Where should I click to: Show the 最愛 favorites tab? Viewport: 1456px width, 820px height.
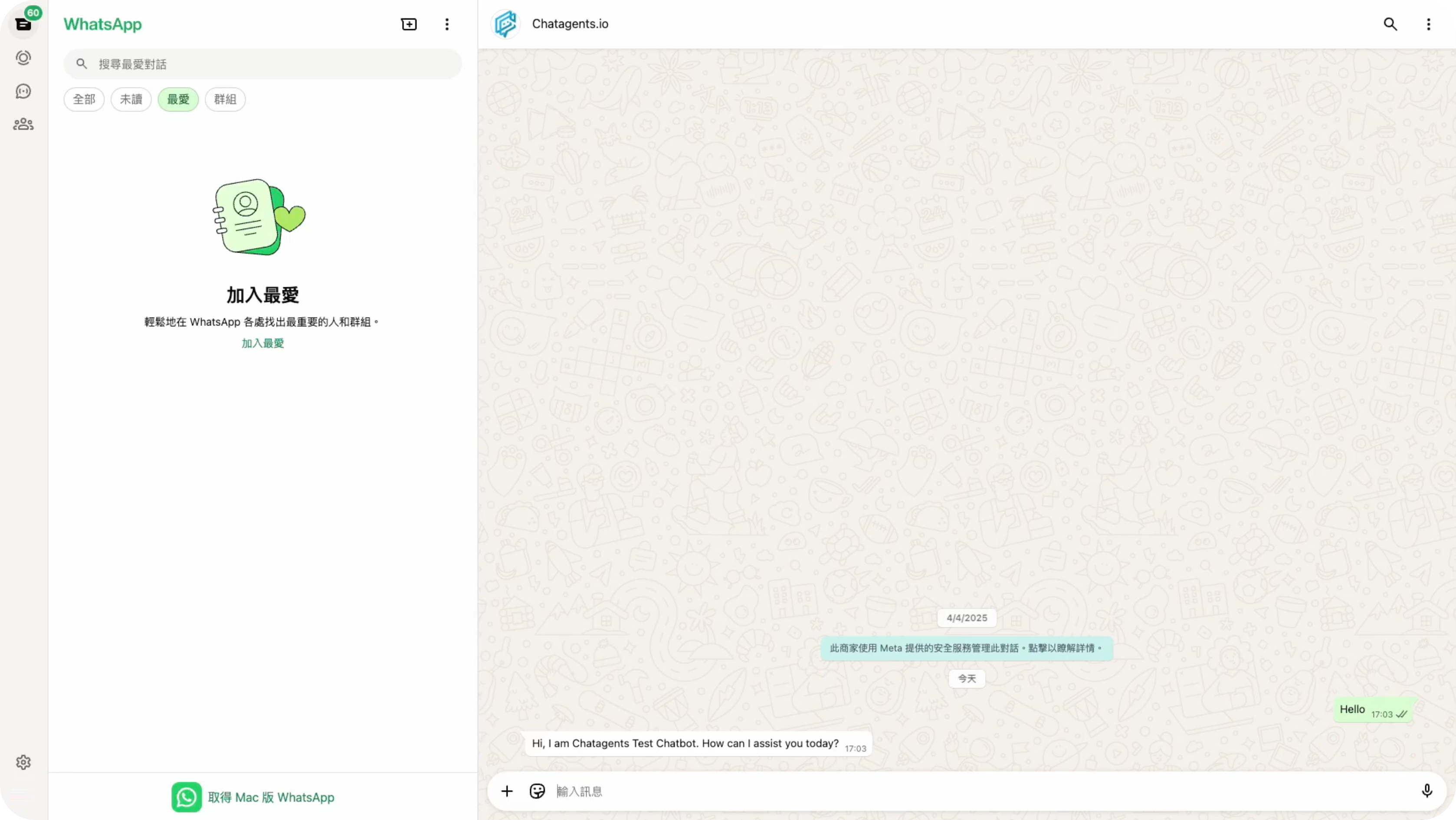coord(178,99)
